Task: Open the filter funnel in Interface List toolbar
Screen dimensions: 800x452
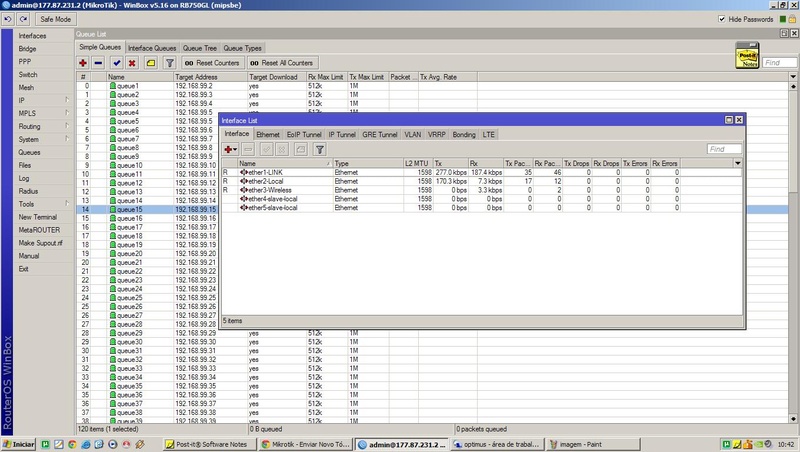Action: (320, 149)
